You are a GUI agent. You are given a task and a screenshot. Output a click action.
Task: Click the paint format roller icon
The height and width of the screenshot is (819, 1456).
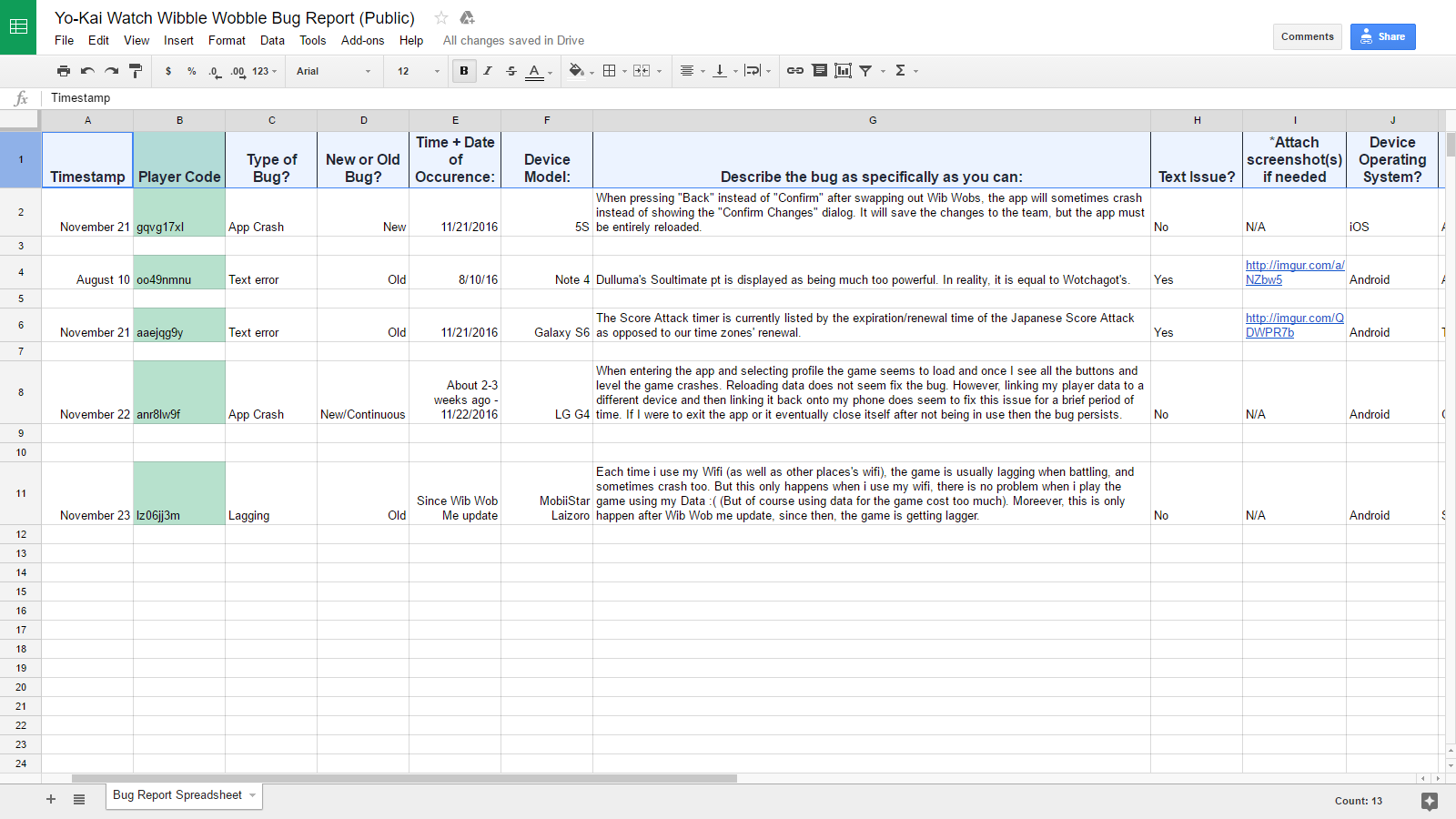(136, 71)
